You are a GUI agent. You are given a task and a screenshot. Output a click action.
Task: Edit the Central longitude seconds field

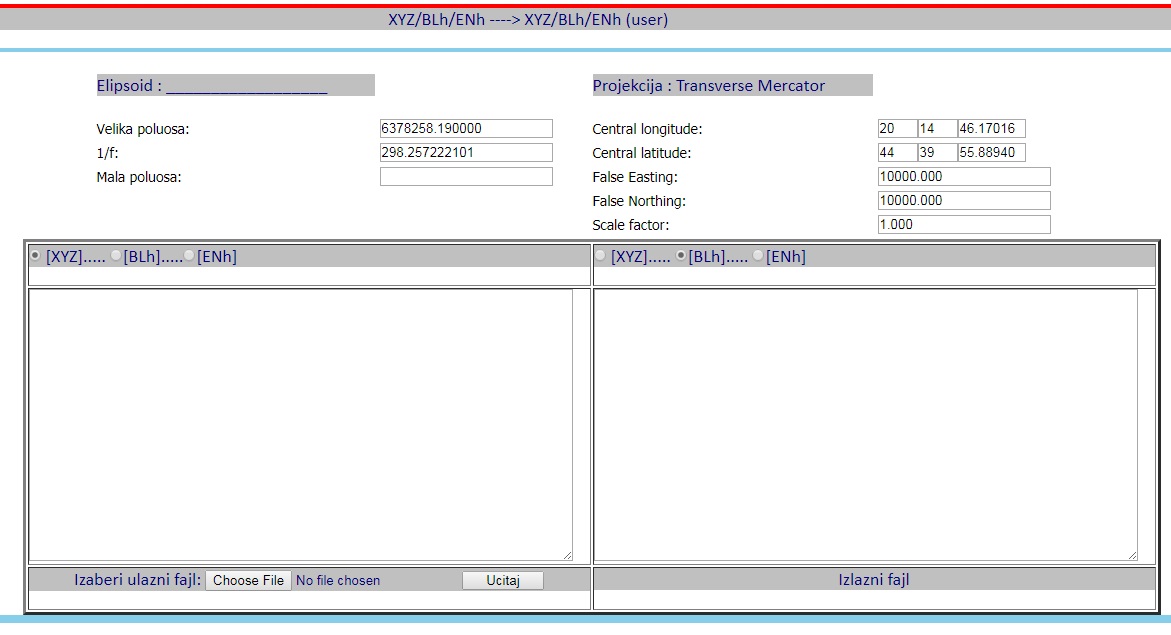pyautogui.click(x=991, y=129)
